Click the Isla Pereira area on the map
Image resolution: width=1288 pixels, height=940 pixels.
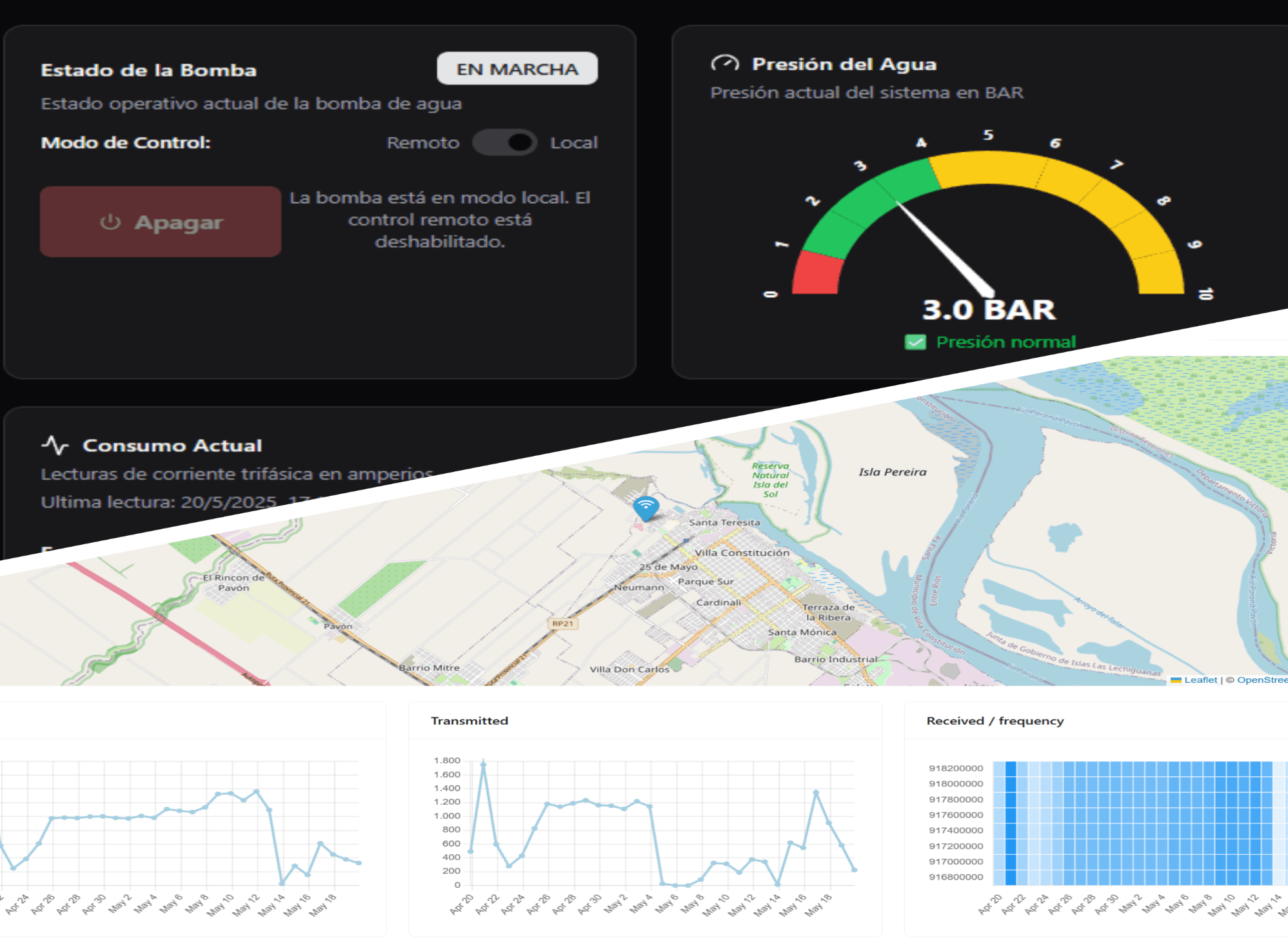[x=893, y=471]
